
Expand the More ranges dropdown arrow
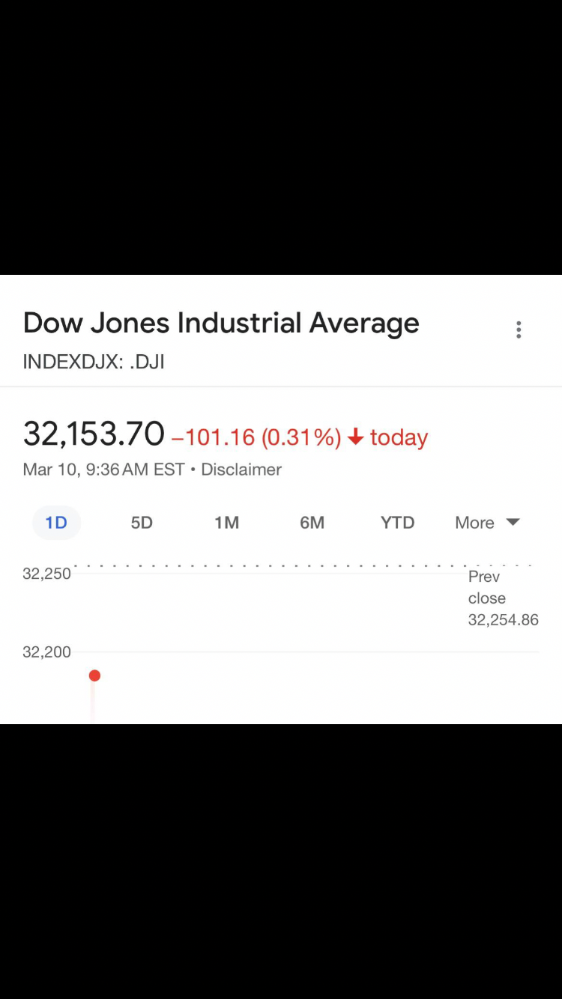pos(513,522)
